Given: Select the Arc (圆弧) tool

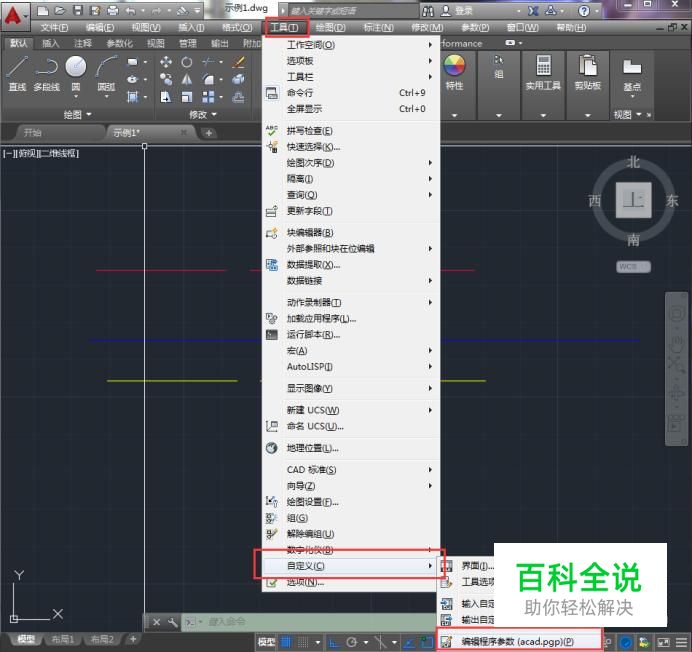Looking at the screenshot, I should tap(107, 73).
